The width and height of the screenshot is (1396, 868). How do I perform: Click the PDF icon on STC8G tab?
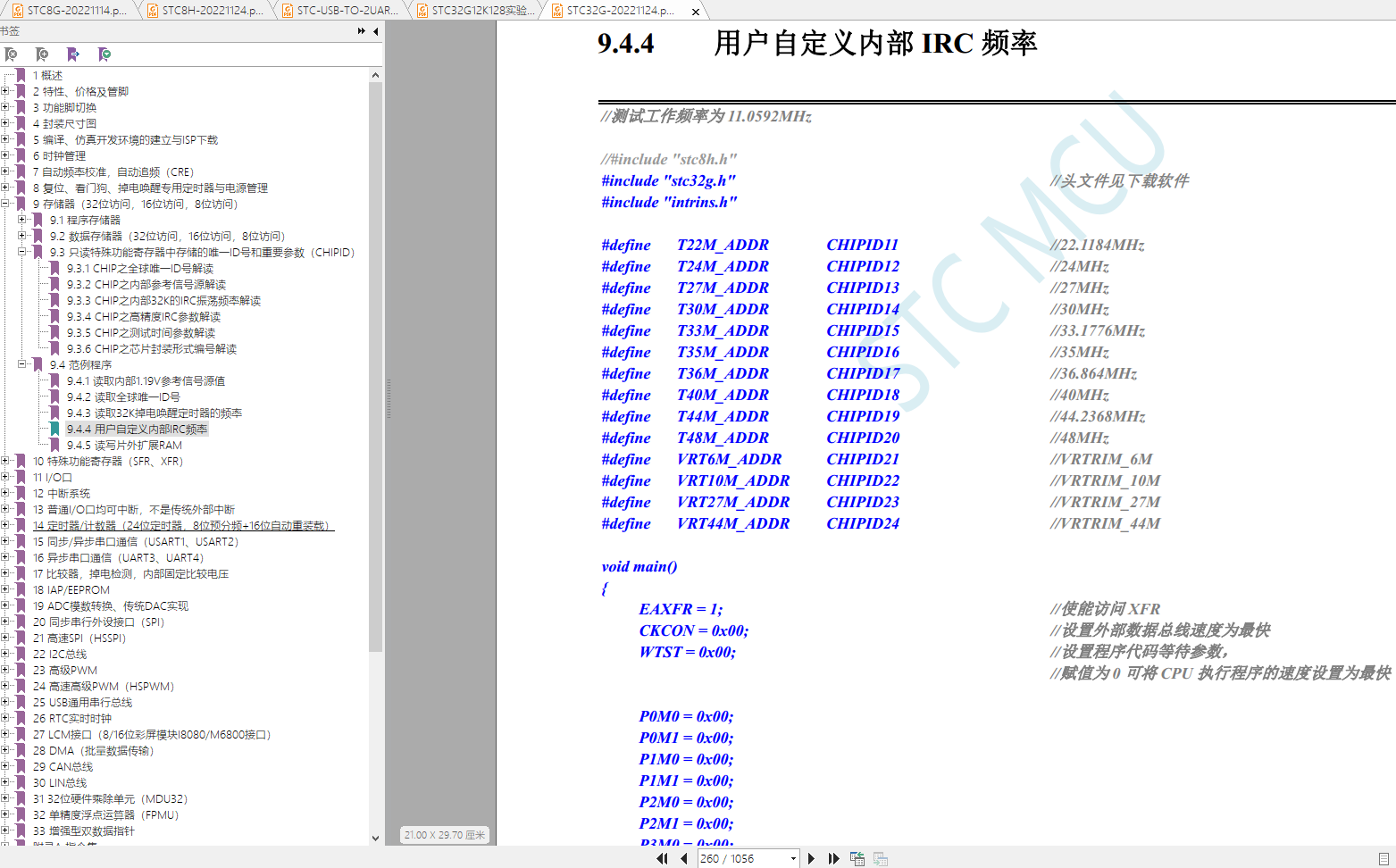tap(17, 11)
